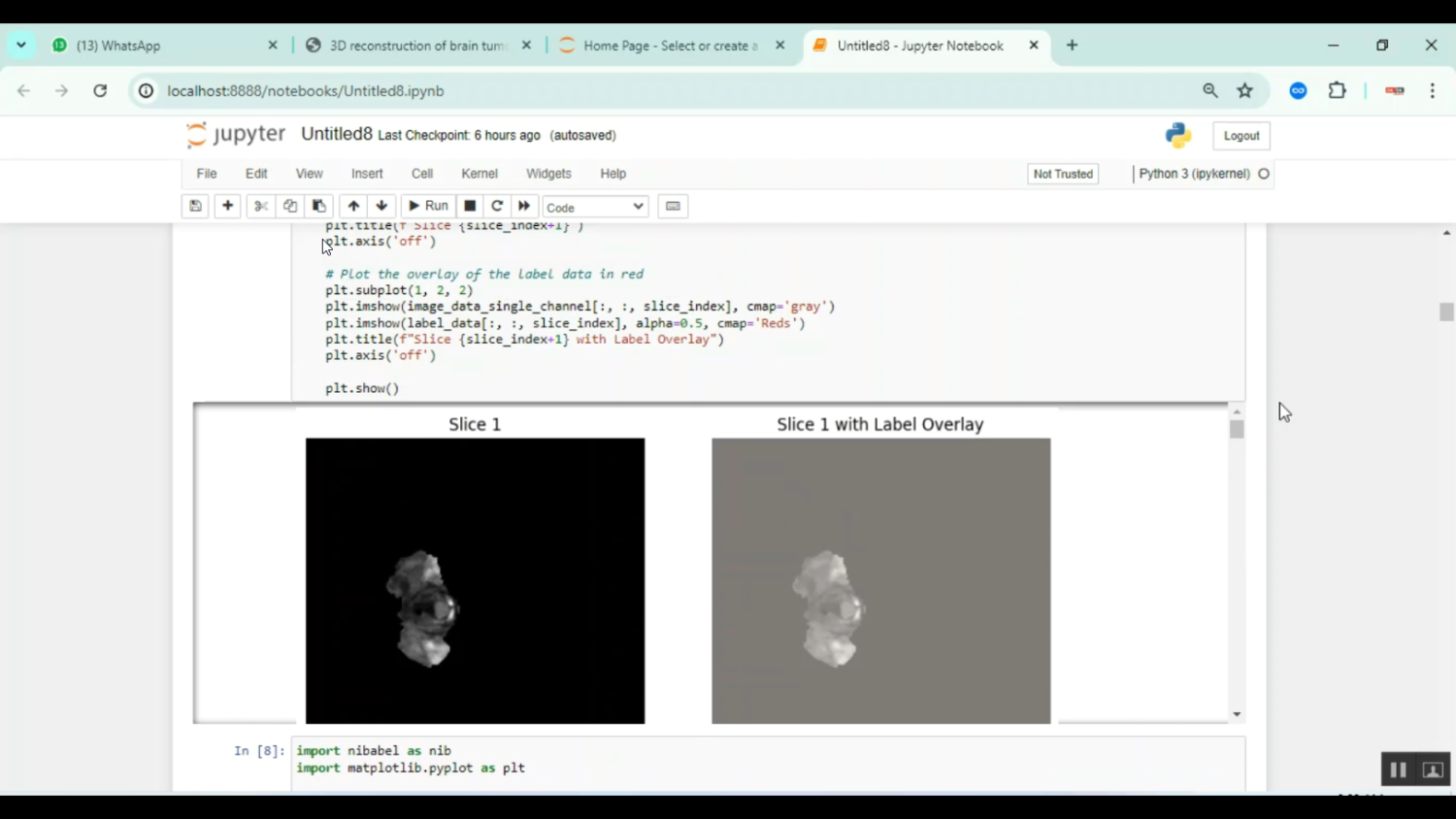Move selected cell down with arrow icon
Screen dimensions: 1456x819
381,206
